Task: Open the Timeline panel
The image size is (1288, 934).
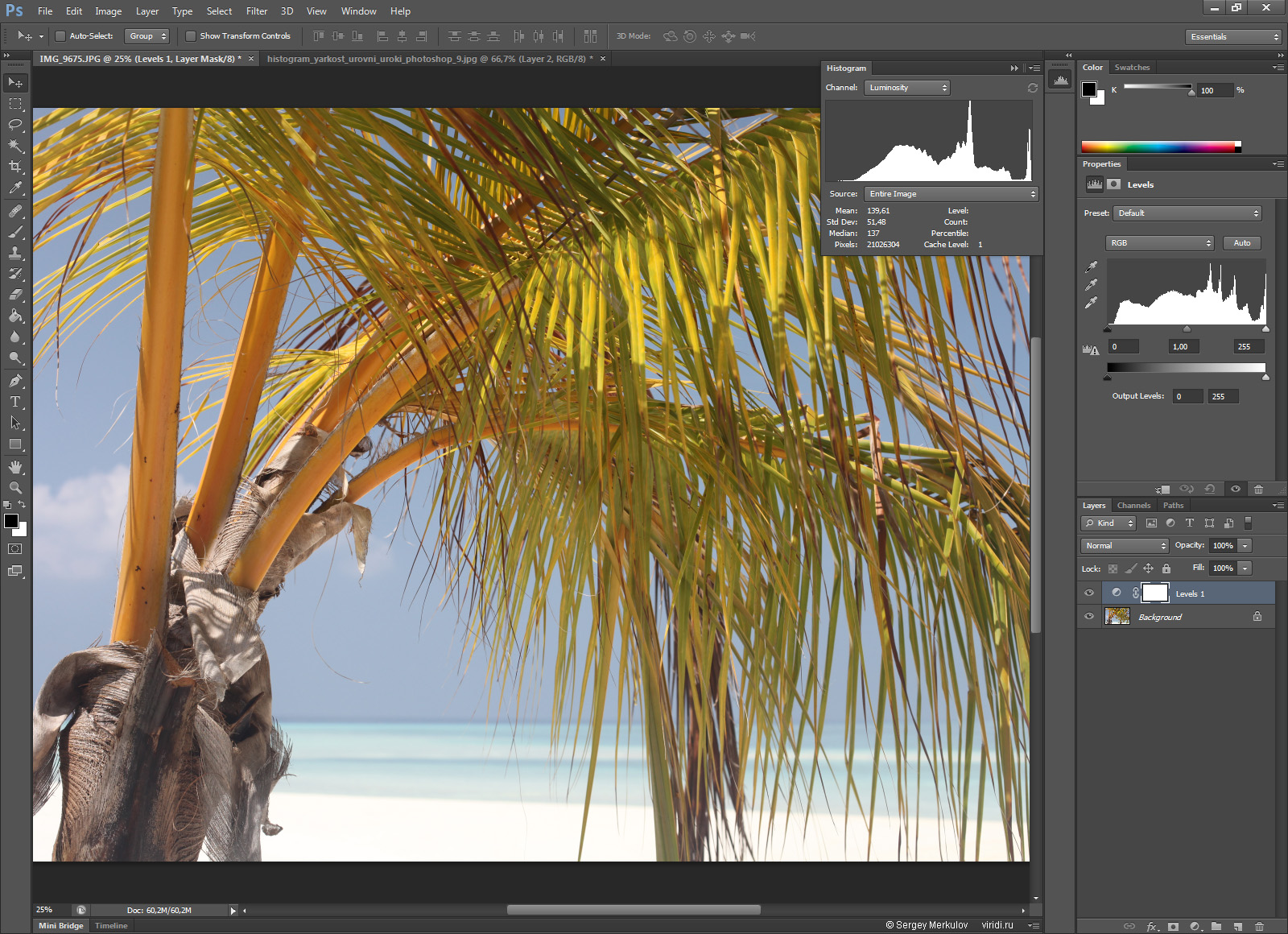Action: (111, 926)
